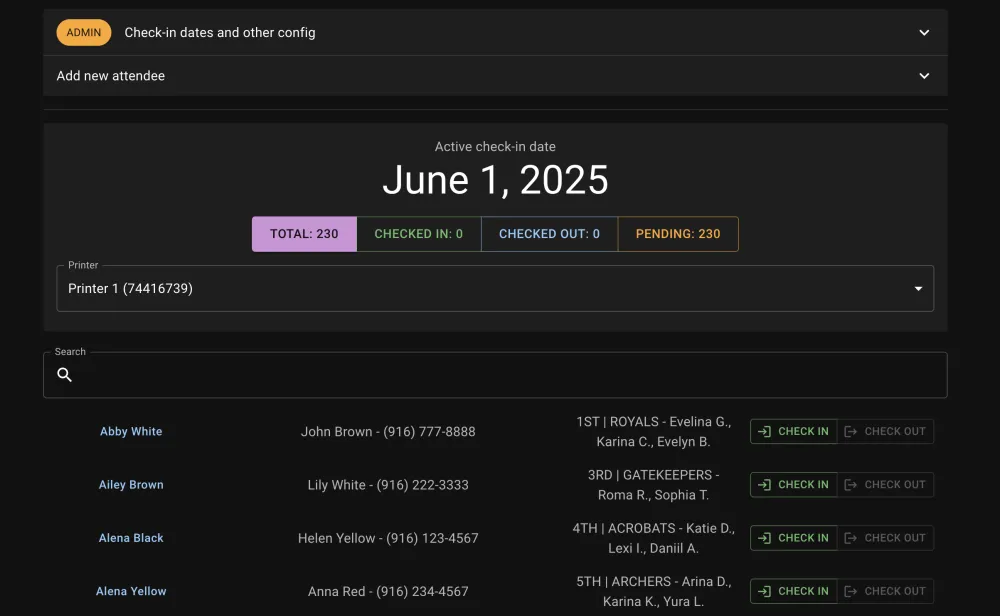The width and height of the screenshot is (1000, 616).
Task: Open Ailey Brown's attendee link
Action: 131,485
